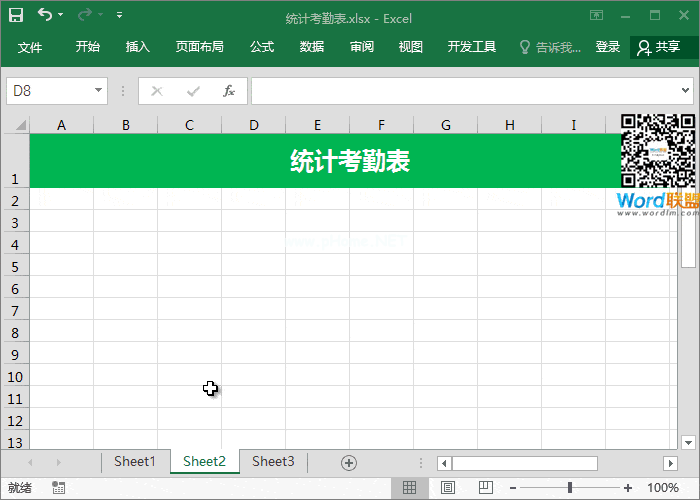The width and height of the screenshot is (700, 500).
Task: Select the 公式 ribbon tab
Action: (262, 46)
